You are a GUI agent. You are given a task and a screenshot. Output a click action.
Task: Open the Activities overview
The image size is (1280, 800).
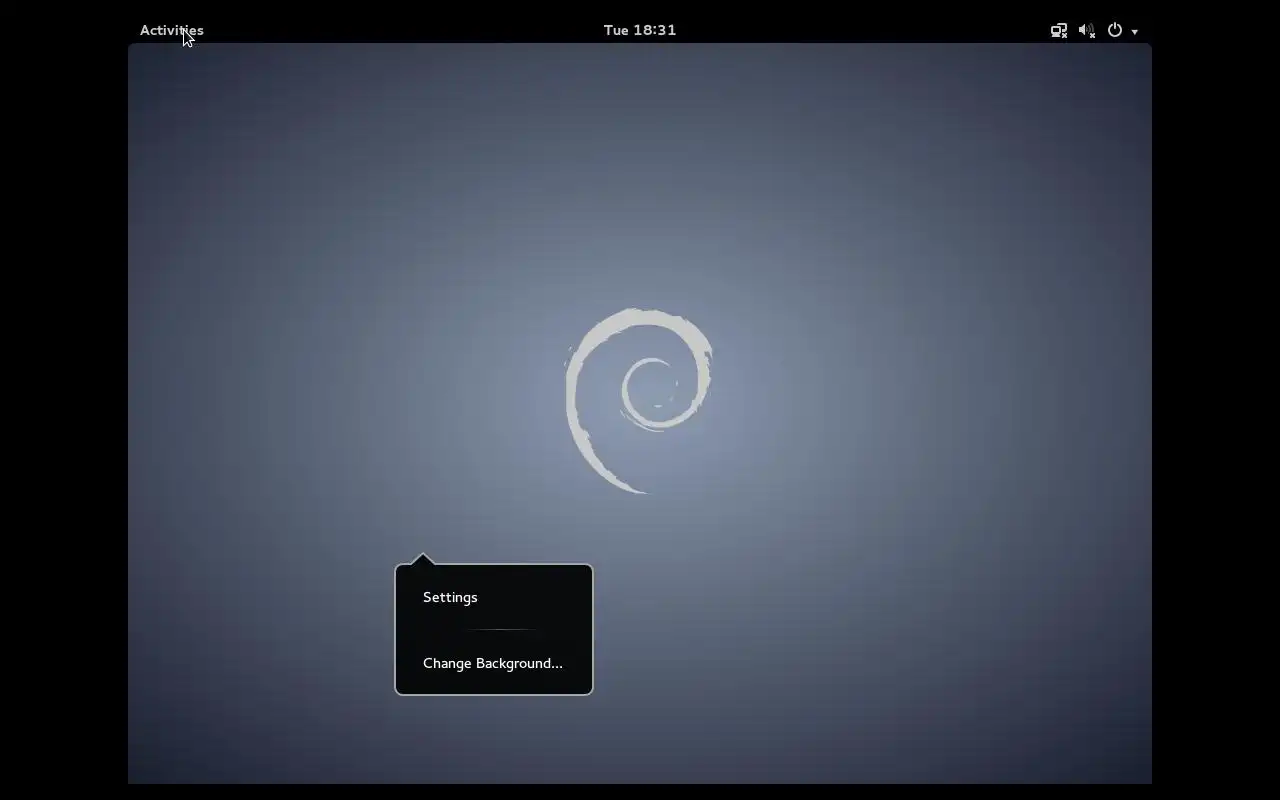[x=171, y=30]
